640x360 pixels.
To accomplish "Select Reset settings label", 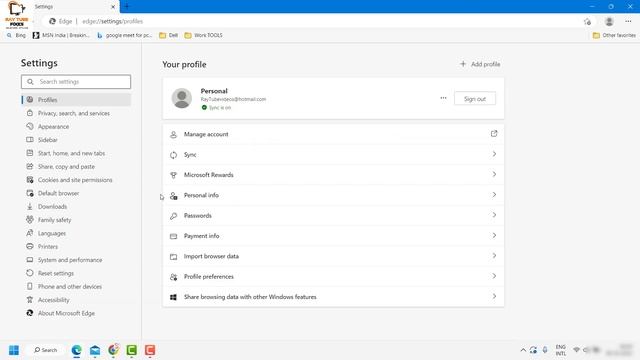I will tap(56, 273).
